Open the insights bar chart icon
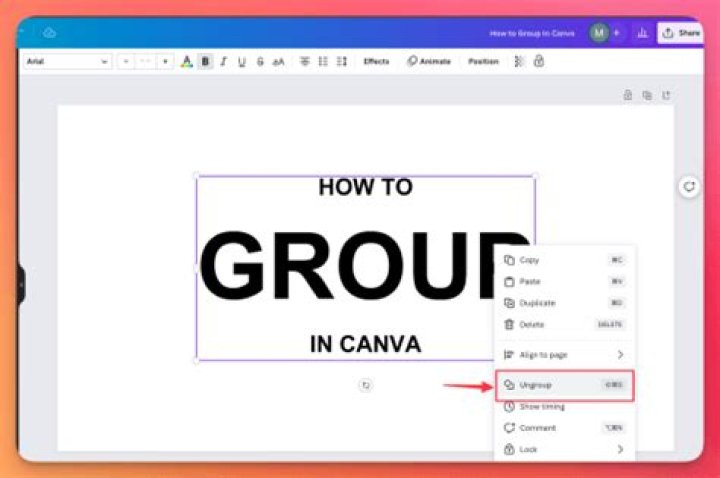Viewport: 720px width, 478px height. tap(642, 33)
